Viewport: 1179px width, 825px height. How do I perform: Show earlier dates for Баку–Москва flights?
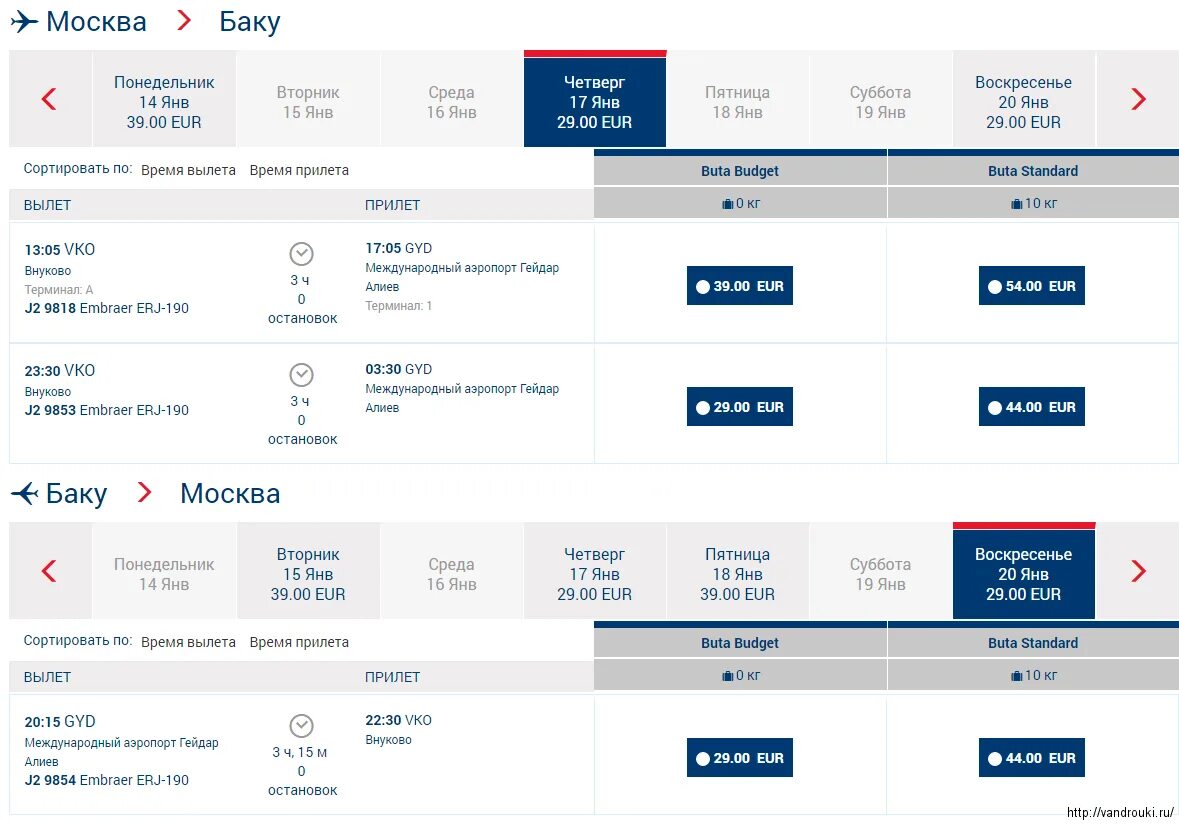click(49, 571)
